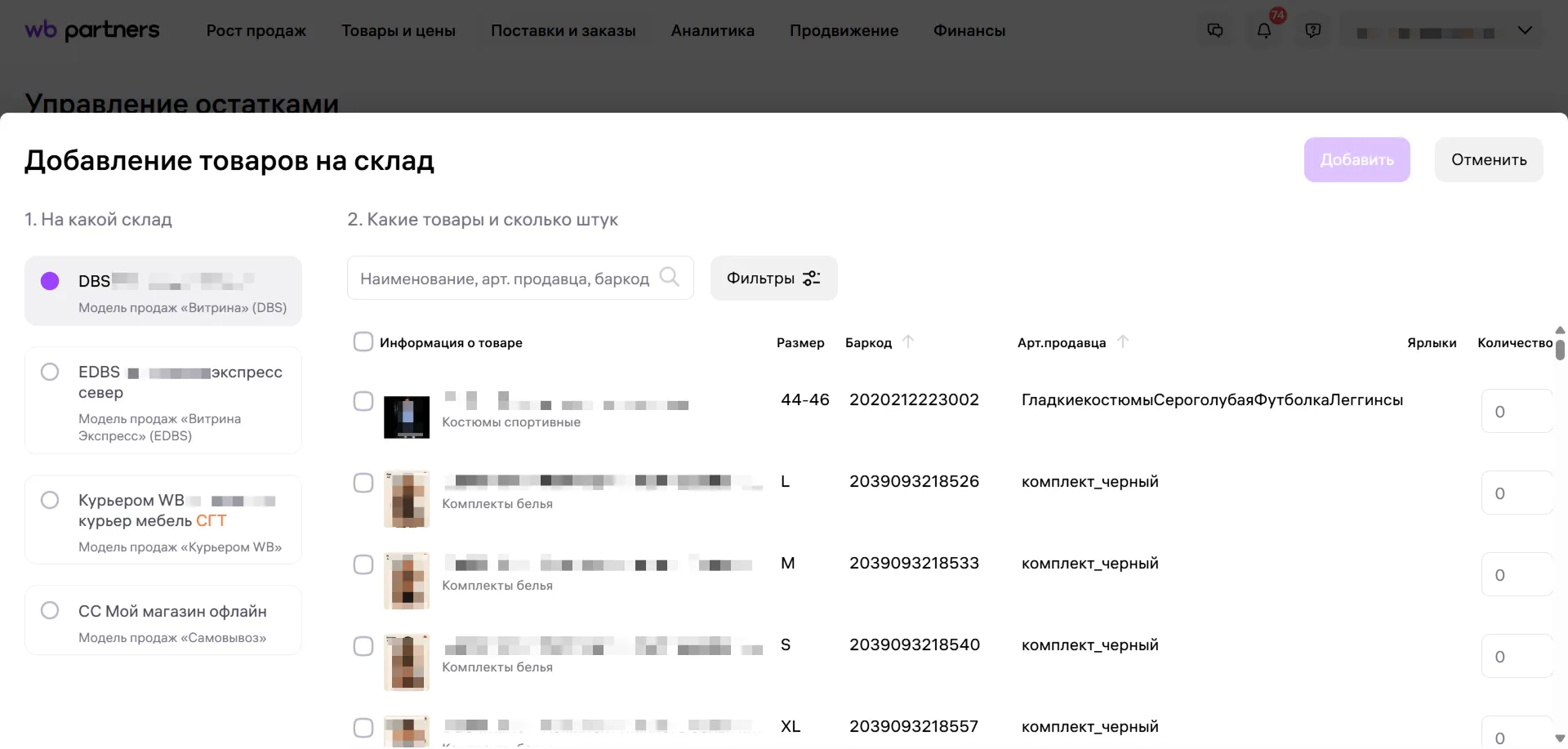Click the product search input field
Screen dimensions: 1568x749
506,279
